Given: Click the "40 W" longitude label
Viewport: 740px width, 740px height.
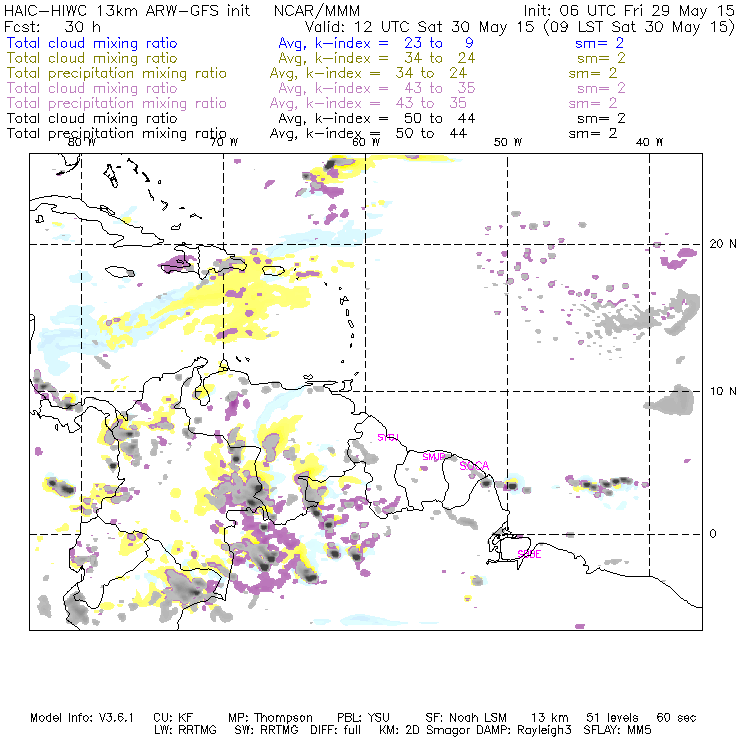Looking at the screenshot, I should 649,142.
